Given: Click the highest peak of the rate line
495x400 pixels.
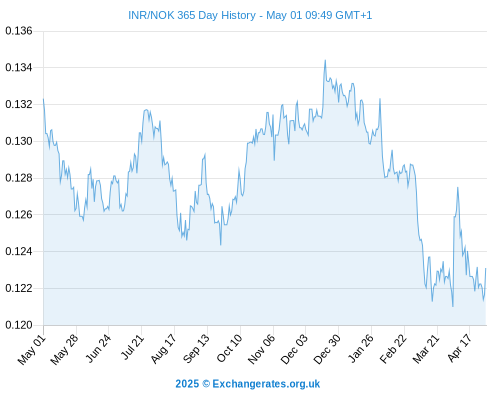Looking at the screenshot, I should 325,61.
